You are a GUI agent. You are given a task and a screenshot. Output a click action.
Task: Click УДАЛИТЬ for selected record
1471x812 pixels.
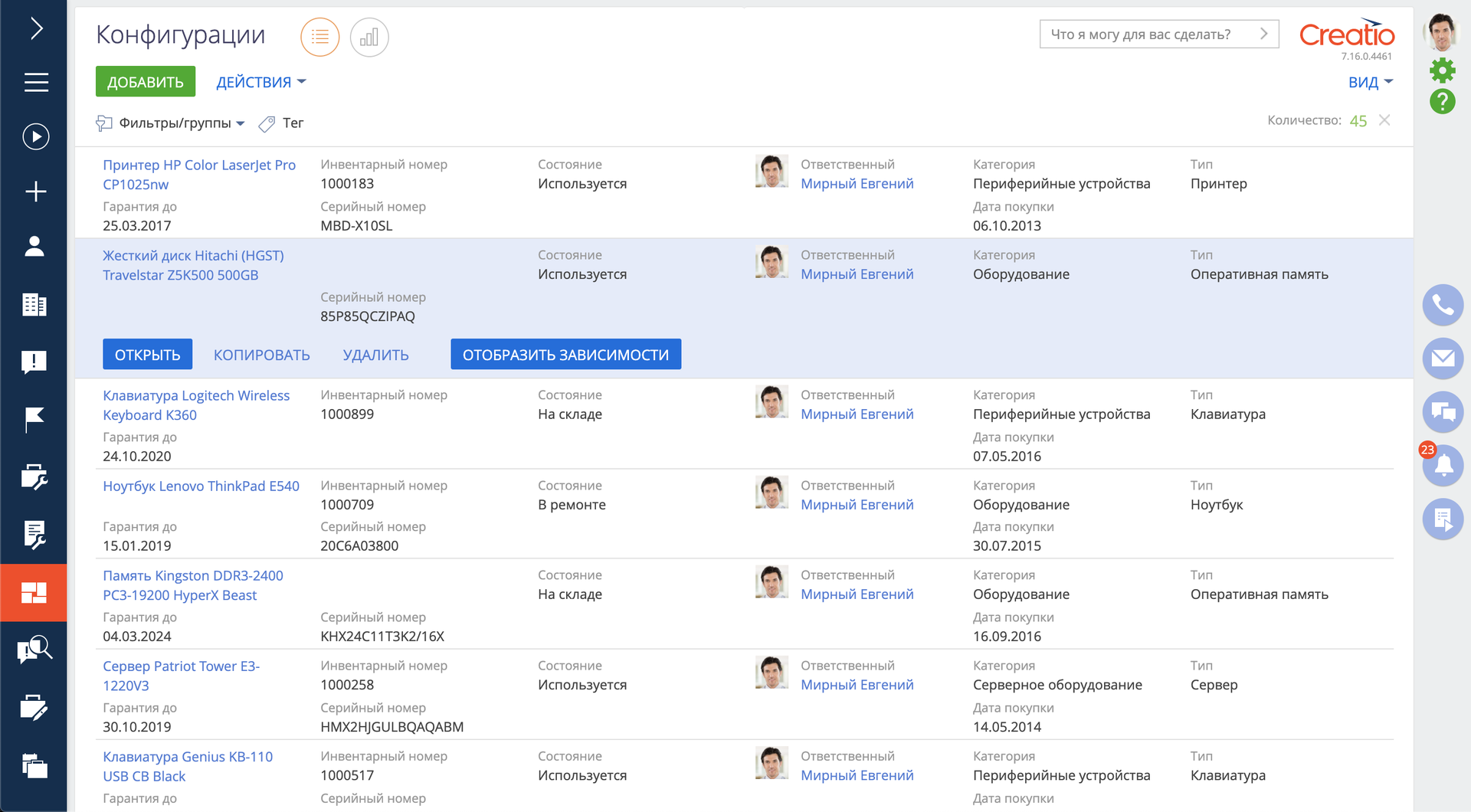376,355
